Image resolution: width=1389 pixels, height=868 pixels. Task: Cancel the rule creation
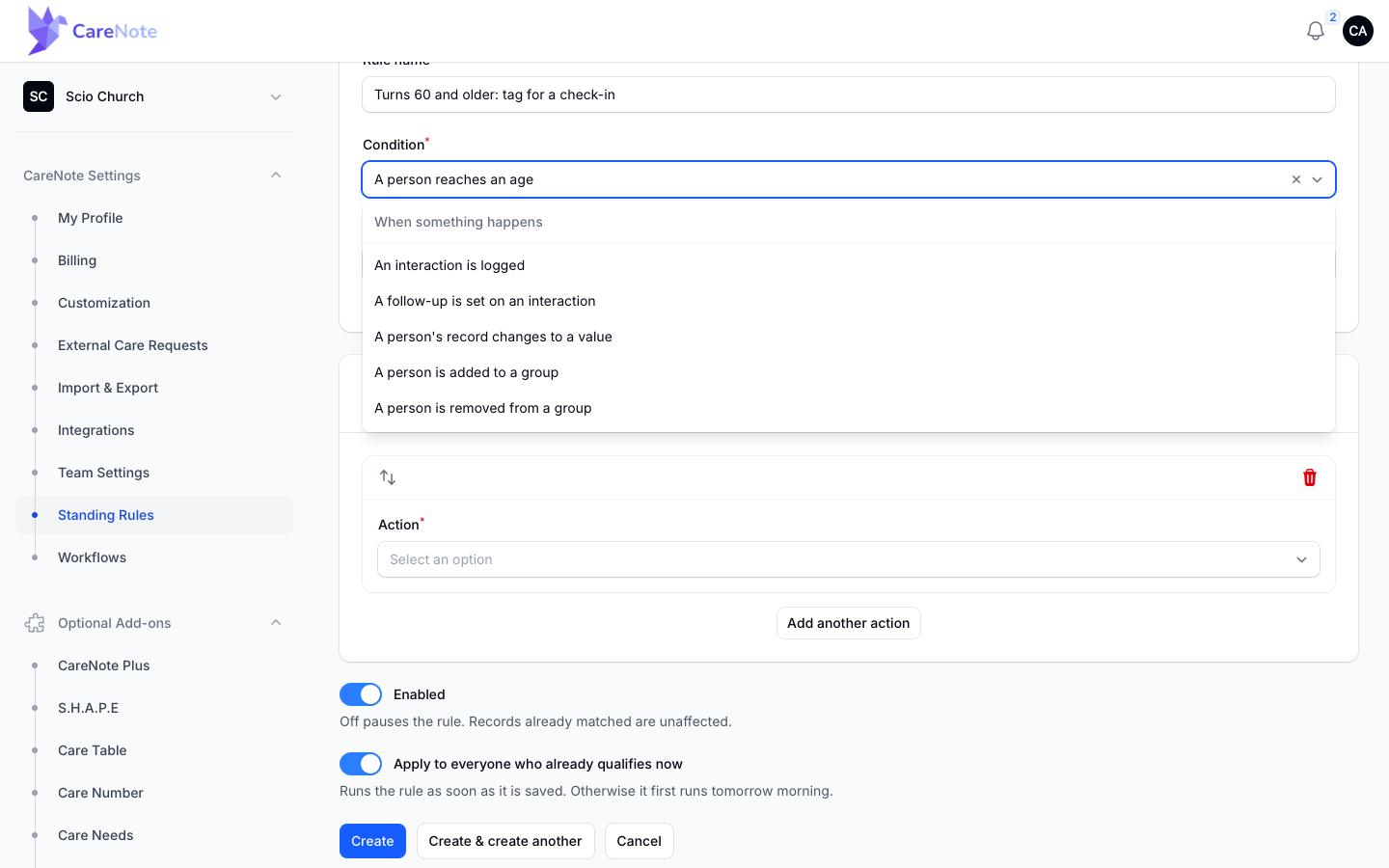tap(639, 841)
